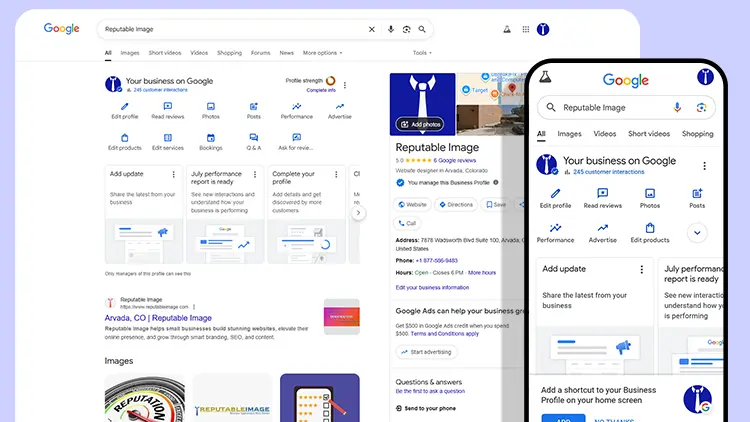Open Arvada, CO | Reputable Image result
The width and height of the screenshot is (750, 422).
pyautogui.click(x=158, y=318)
